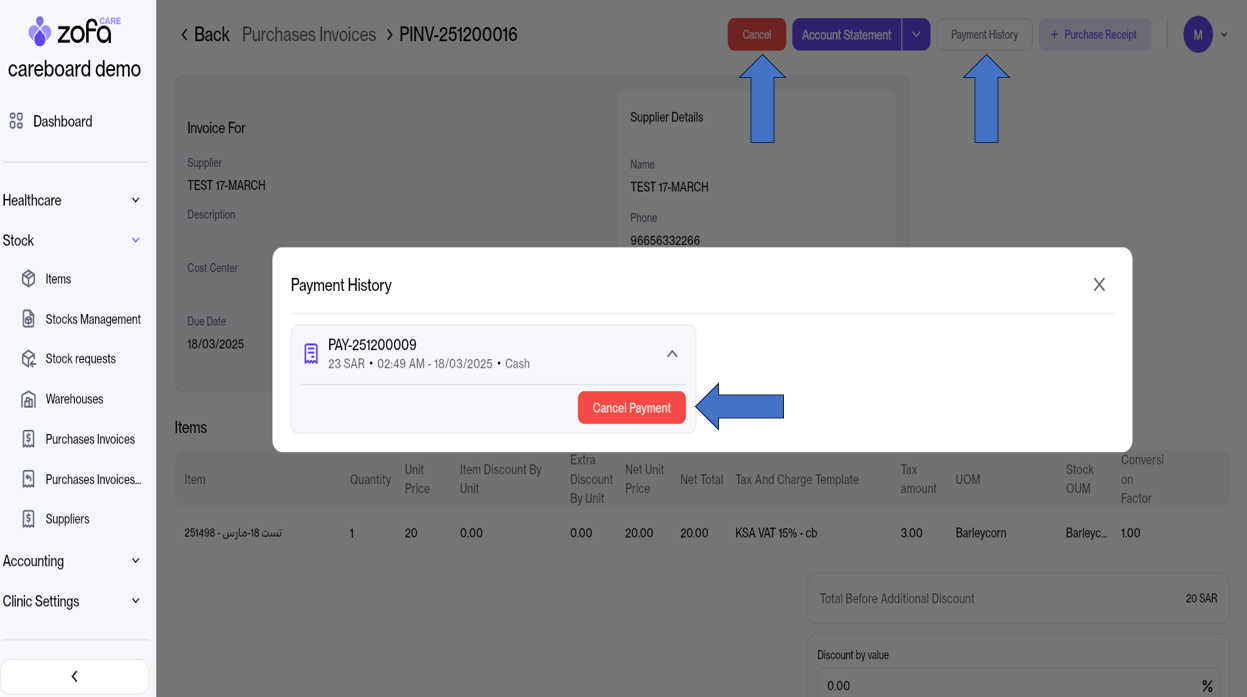Click the red Cancel invoice button
Image resolution: width=1247 pixels, height=697 pixels.
point(756,35)
